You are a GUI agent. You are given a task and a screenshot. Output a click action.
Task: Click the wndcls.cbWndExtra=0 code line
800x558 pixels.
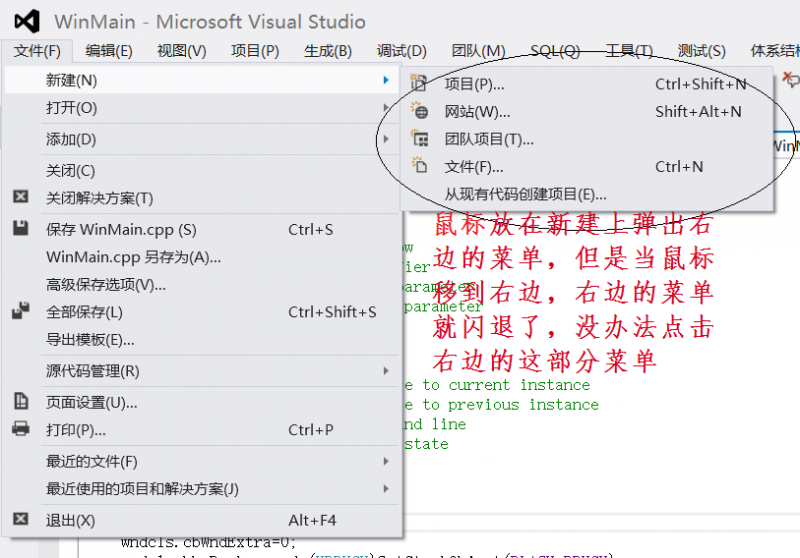pyautogui.click(x=209, y=542)
